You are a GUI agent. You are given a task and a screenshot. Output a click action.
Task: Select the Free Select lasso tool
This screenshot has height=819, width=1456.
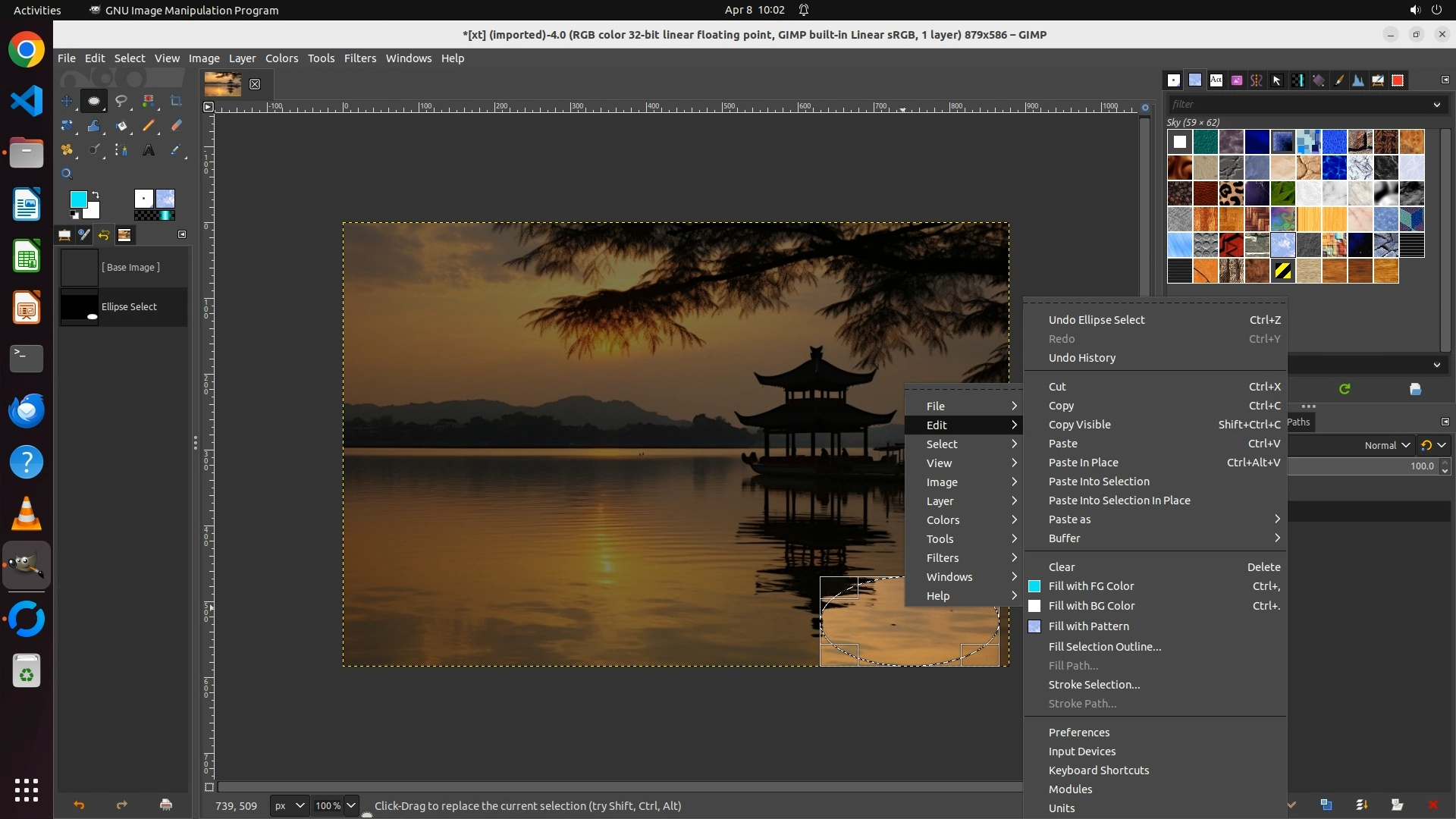coord(121,101)
